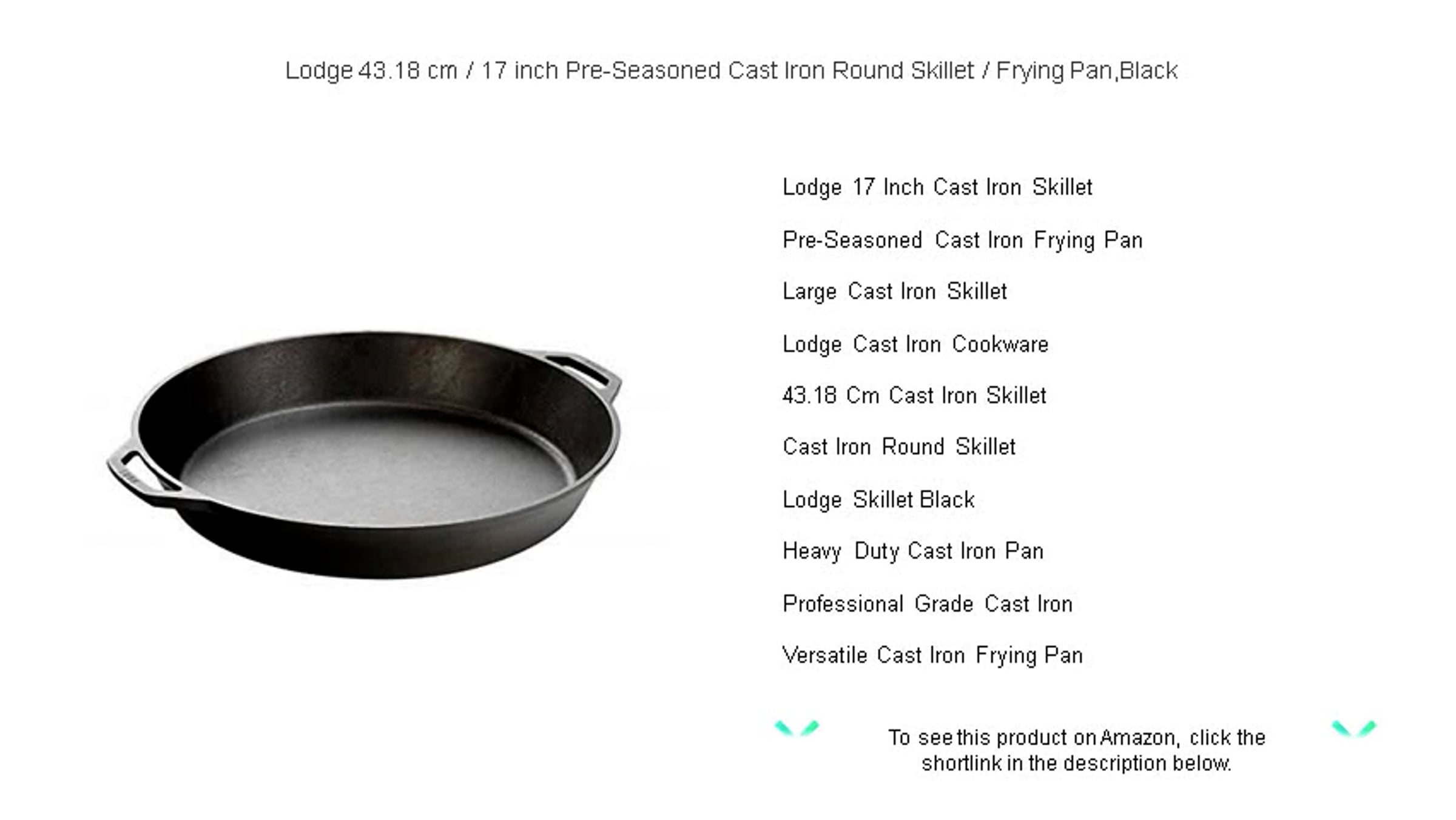Click the skillet's upper-right loop handle
Screen dimensions: 1456x820
tap(582, 372)
